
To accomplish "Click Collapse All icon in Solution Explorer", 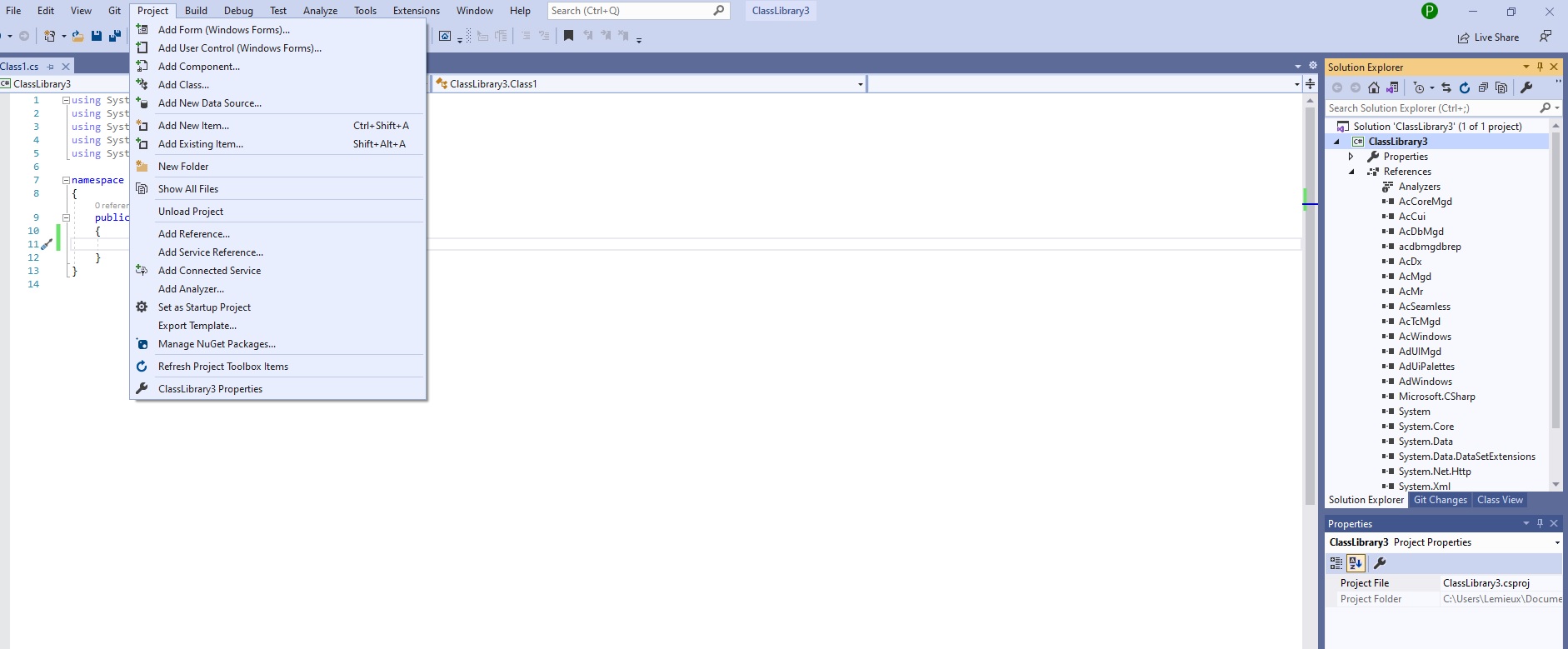I will pyautogui.click(x=1483, y=87).
